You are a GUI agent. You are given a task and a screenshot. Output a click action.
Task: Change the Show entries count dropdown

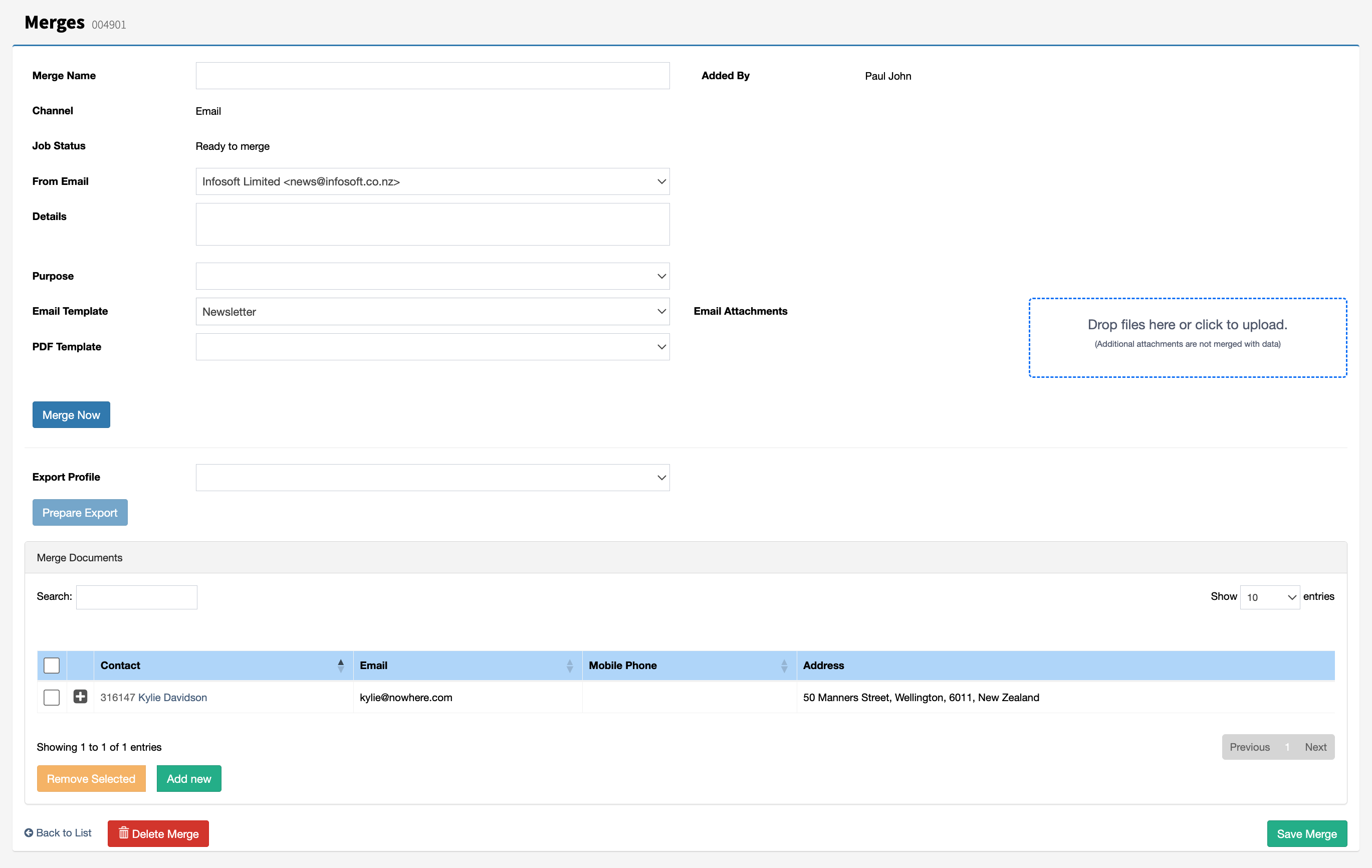[x=1269, y=597]
